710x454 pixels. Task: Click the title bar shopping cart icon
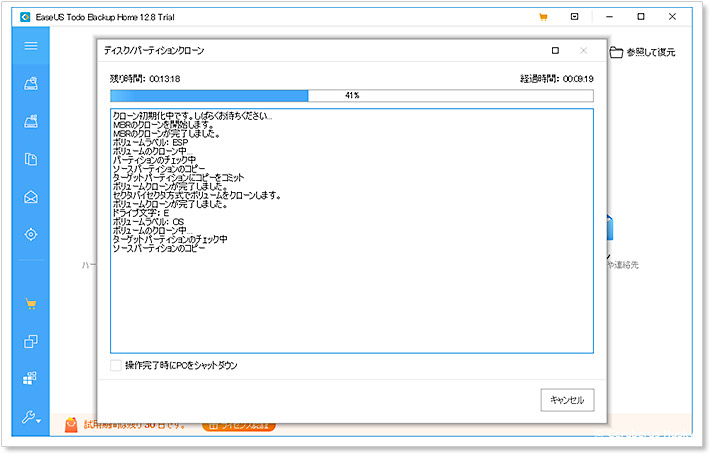click(x=543, y=17)
